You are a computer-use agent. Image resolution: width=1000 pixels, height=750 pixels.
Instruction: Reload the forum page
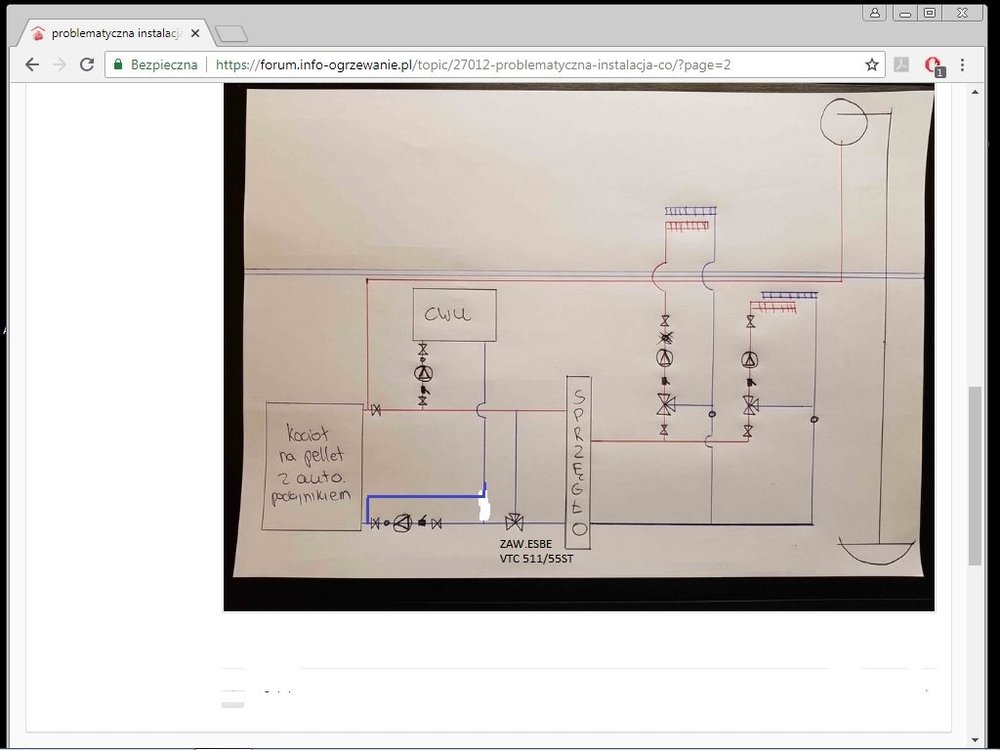tap(87, 64)
